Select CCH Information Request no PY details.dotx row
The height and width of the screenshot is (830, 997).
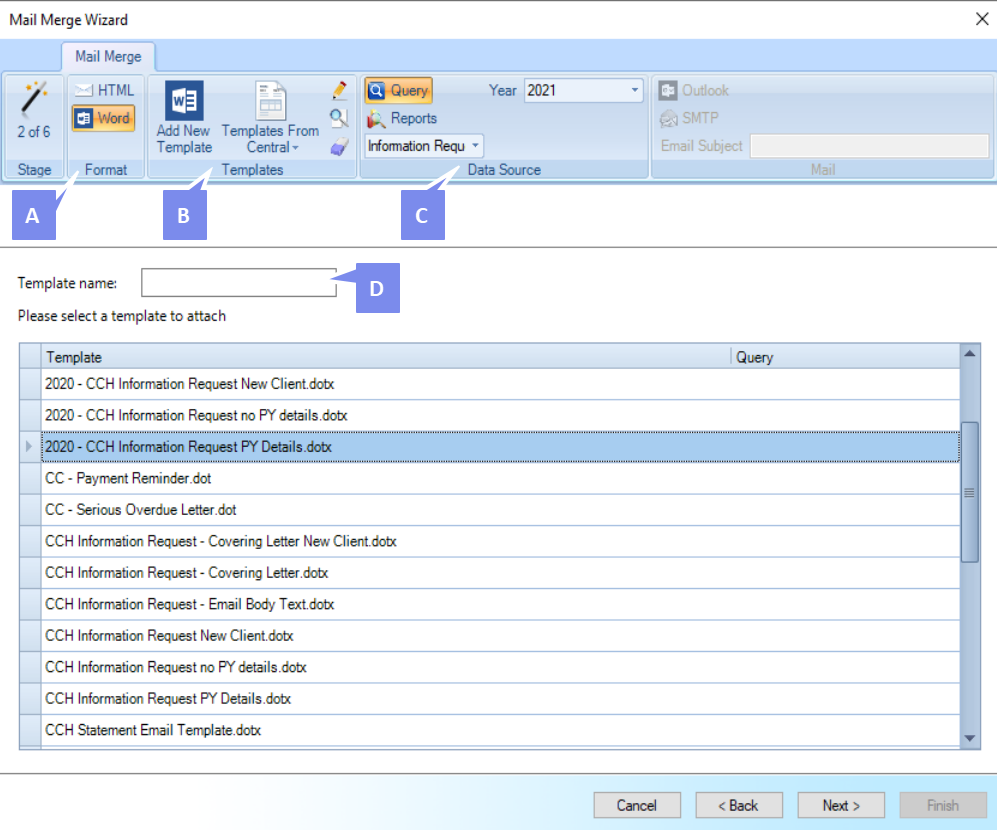(x=500, y=667)
